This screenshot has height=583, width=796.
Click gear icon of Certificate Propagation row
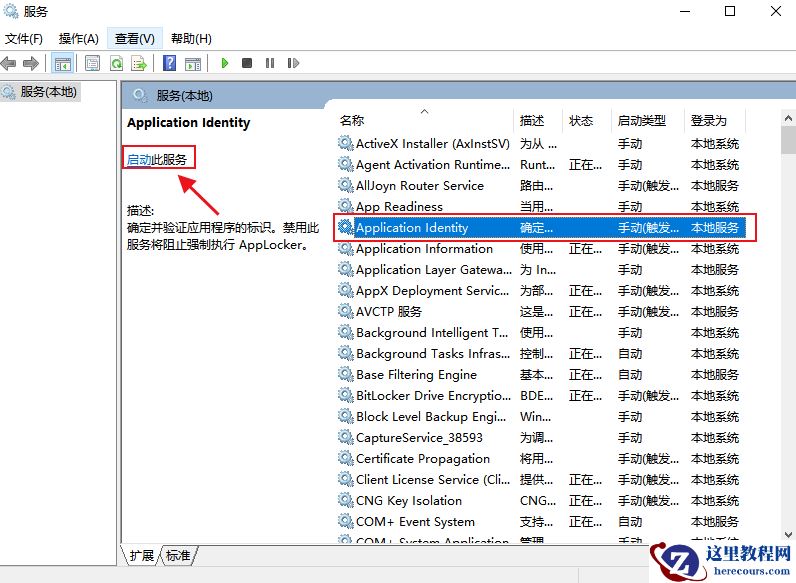tap(346, 458)
